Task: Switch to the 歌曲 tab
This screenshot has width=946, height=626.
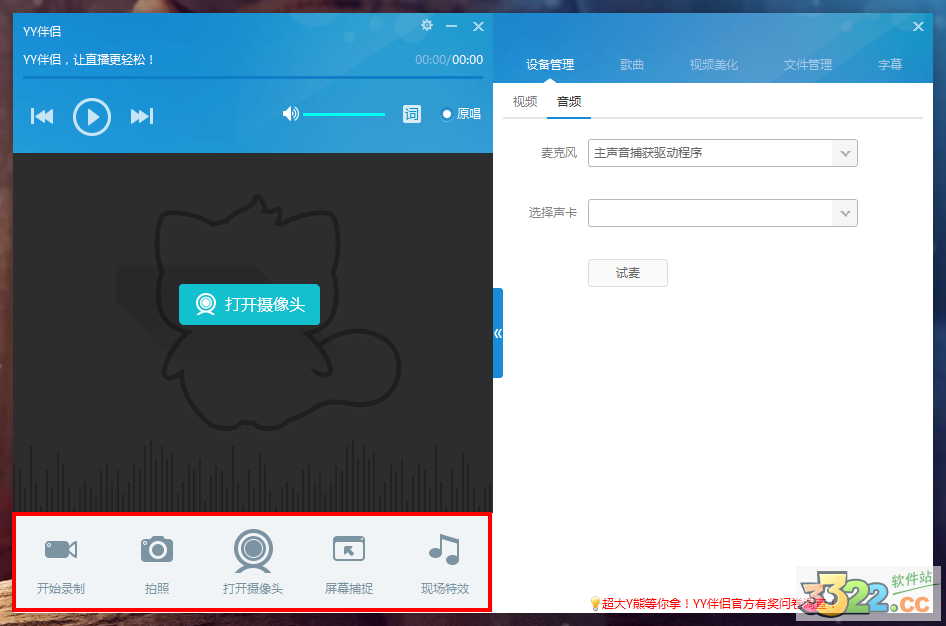Action: 632,65
